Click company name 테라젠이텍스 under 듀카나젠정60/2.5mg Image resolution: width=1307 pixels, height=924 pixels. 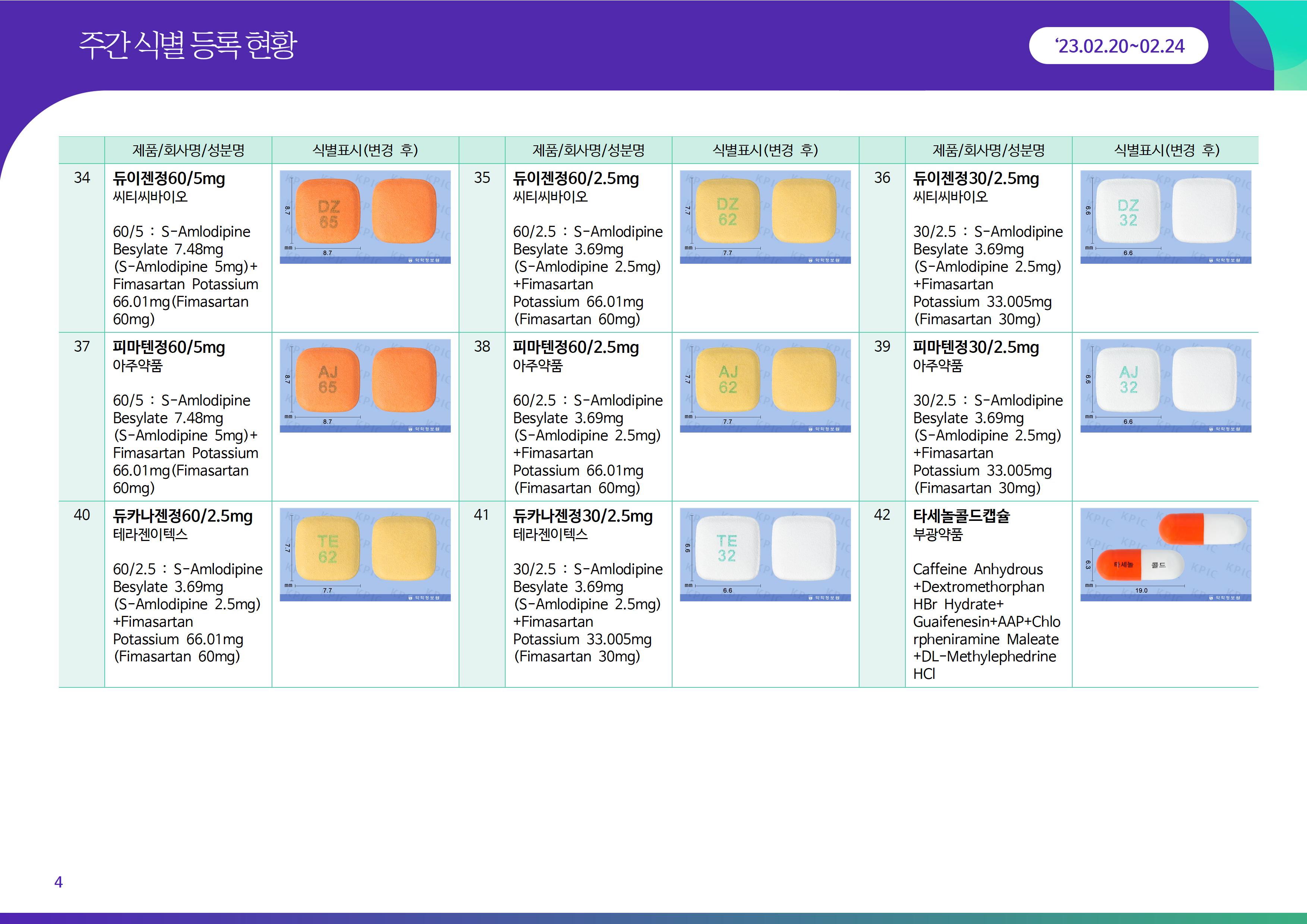coord(150,534)
